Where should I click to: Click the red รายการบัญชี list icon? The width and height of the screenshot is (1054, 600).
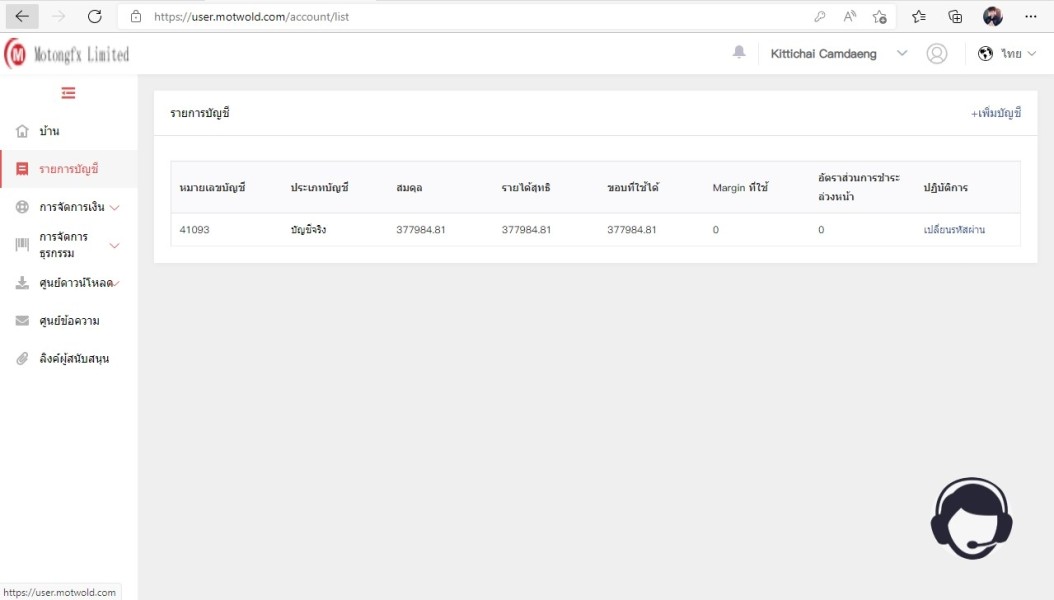pos(22,169)
